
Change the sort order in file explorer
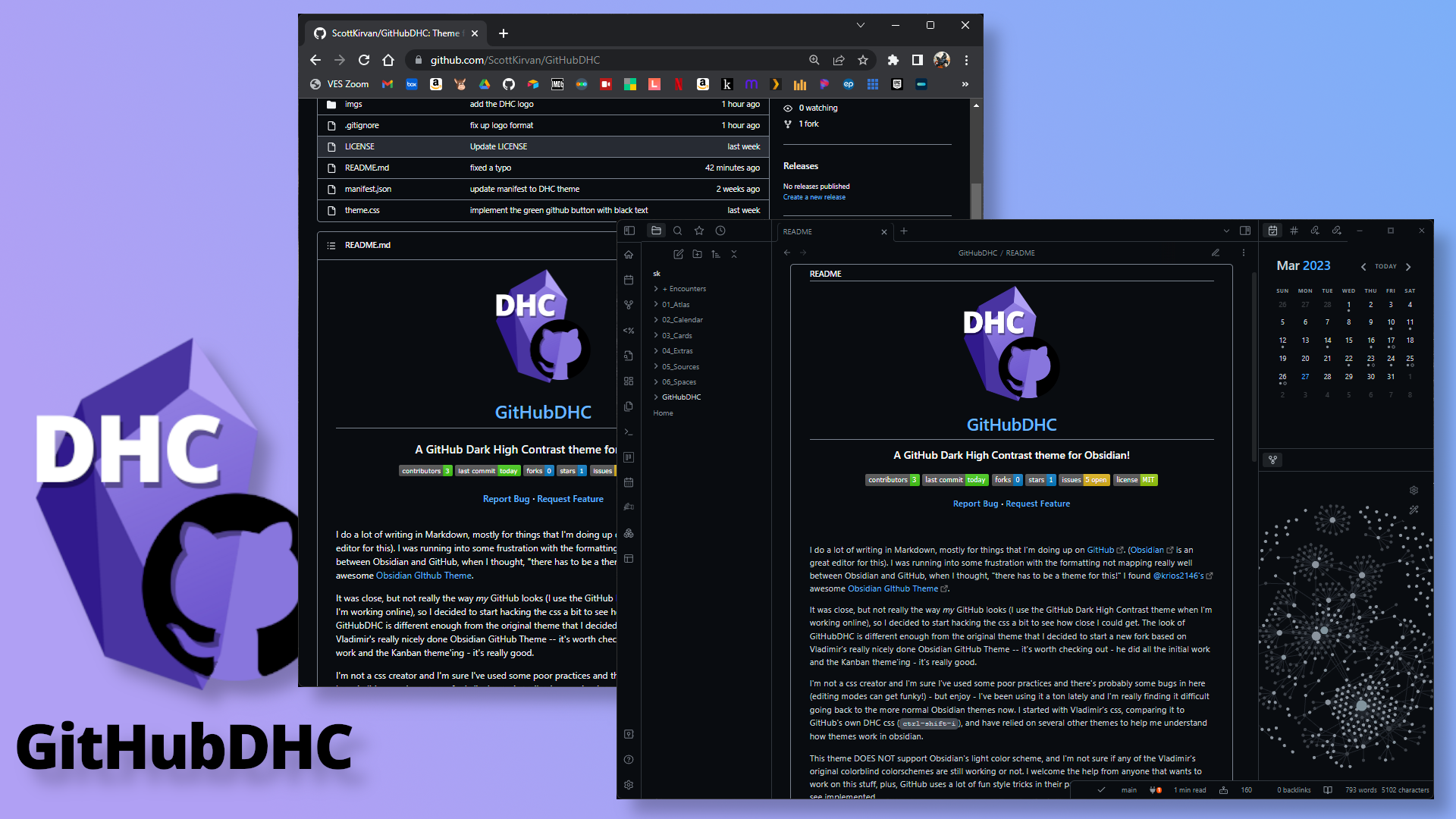[x=716, y=254]
